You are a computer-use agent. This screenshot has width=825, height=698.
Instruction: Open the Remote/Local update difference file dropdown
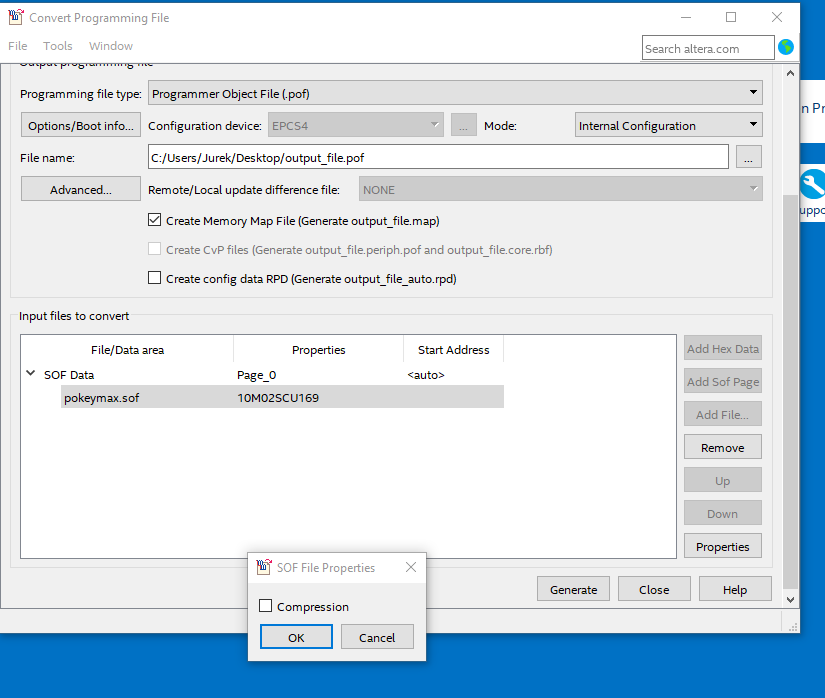point(560,189)
